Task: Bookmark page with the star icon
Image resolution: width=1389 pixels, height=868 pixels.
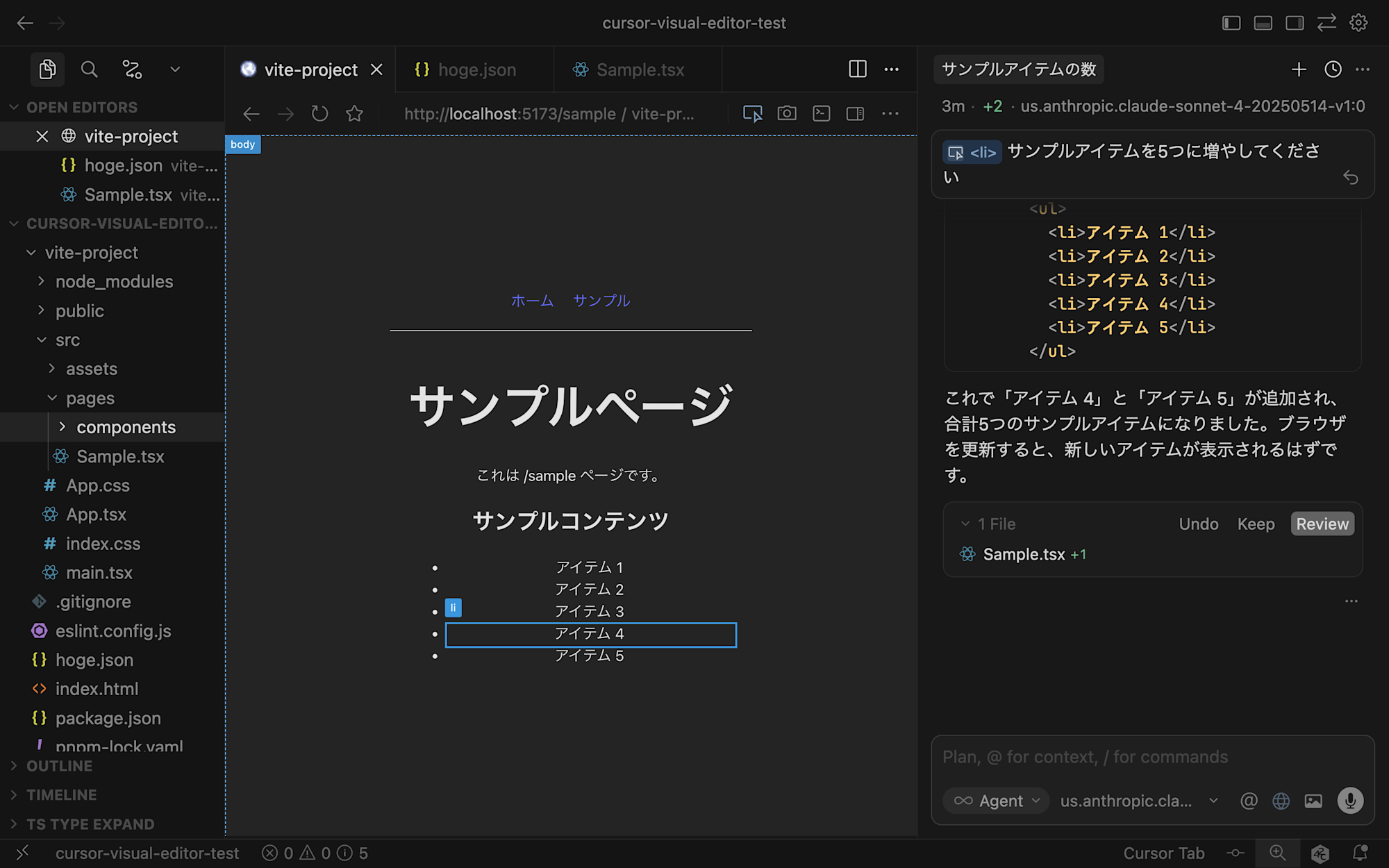Action: click(354, 113)
